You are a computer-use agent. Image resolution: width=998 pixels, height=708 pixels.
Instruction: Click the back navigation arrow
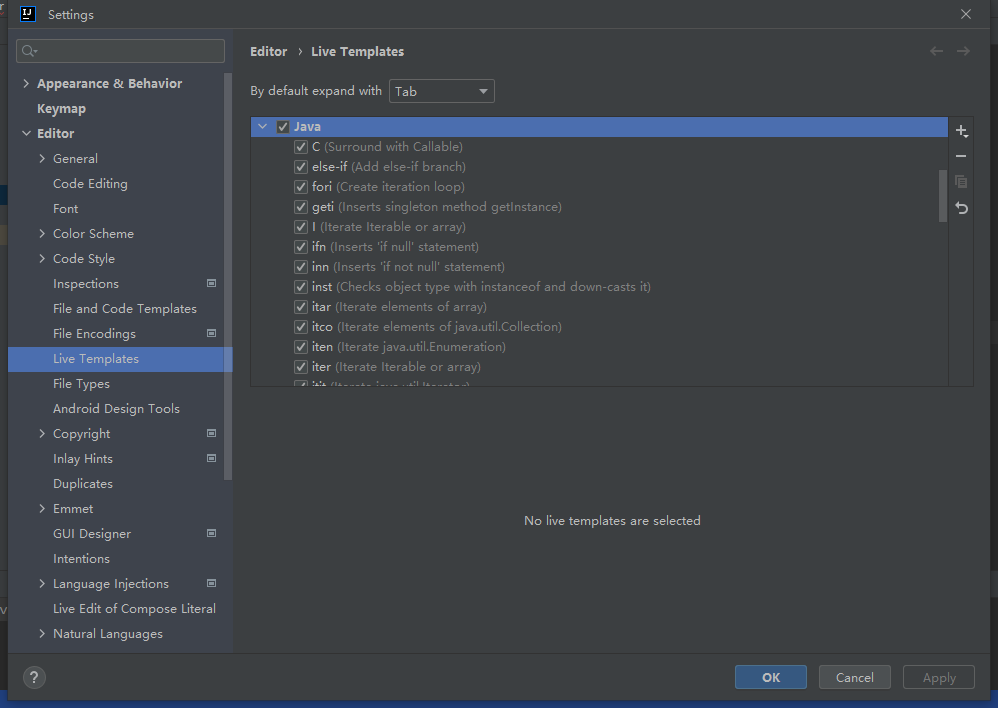coord(936,51)
